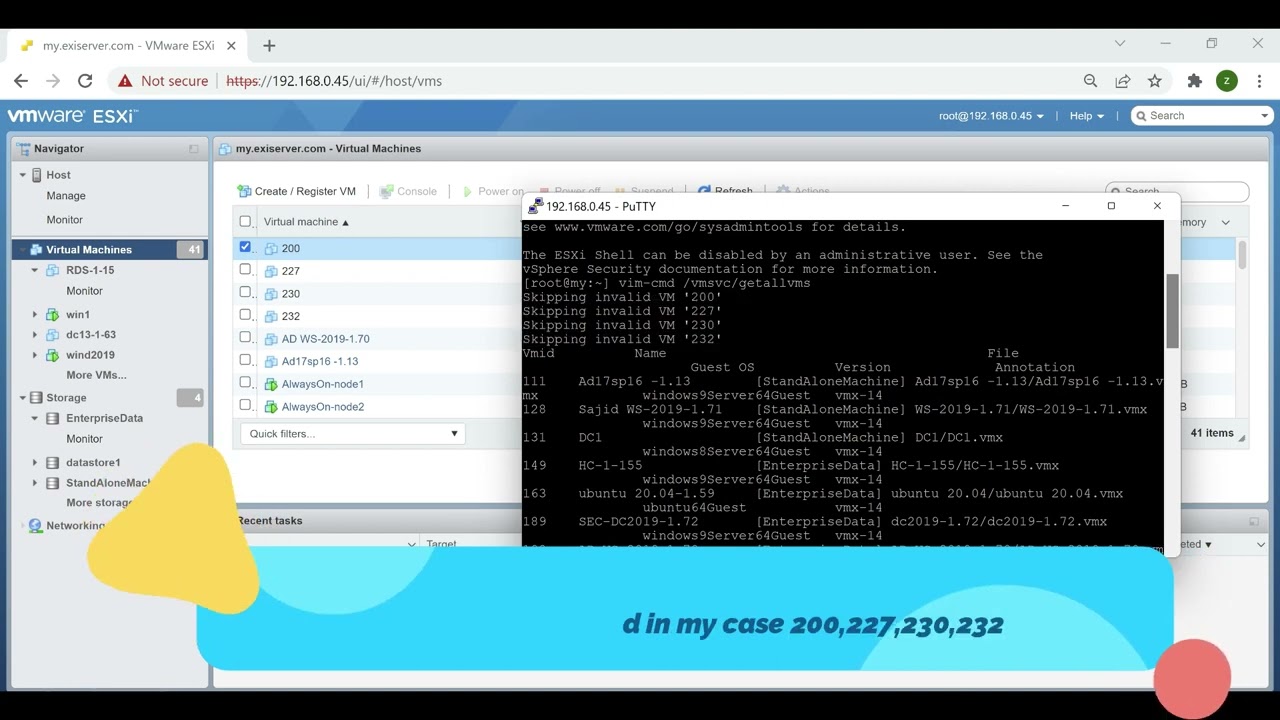Expand the dc13-1-63 tree node

click(x=35, y=335)
